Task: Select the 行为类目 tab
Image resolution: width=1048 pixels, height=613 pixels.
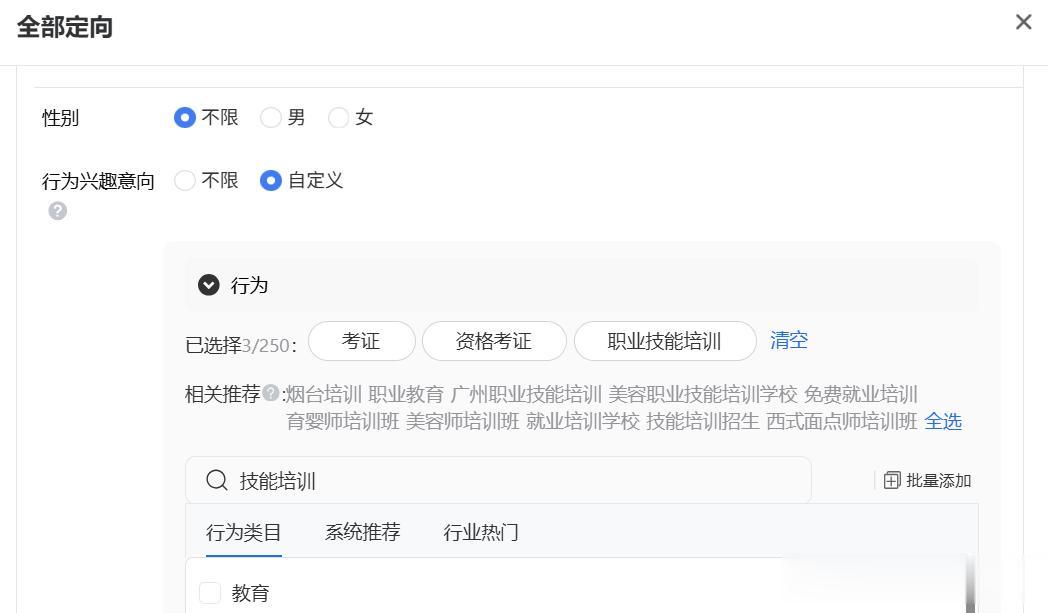Action: pyautogui.click(x=244, y=532)
